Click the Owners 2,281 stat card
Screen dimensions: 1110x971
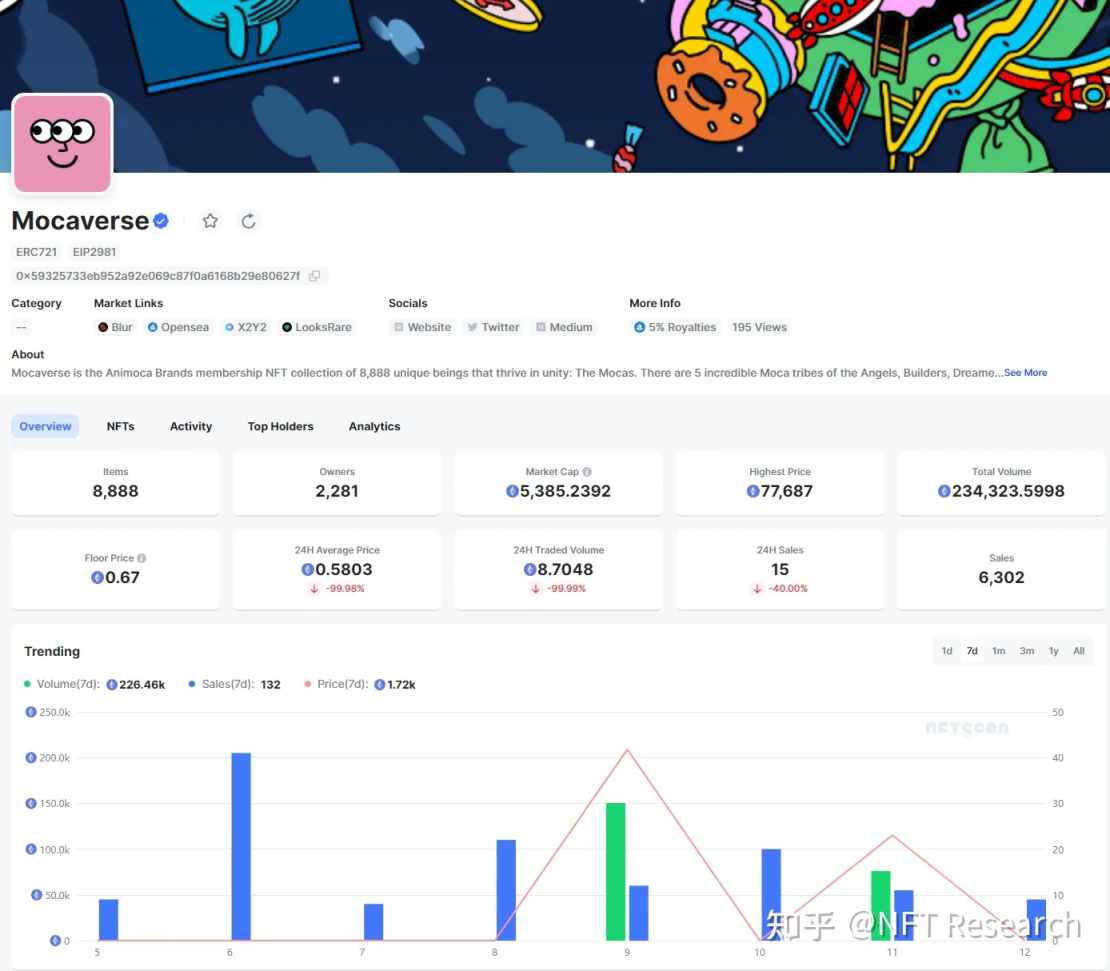click(x=337, y=483)
